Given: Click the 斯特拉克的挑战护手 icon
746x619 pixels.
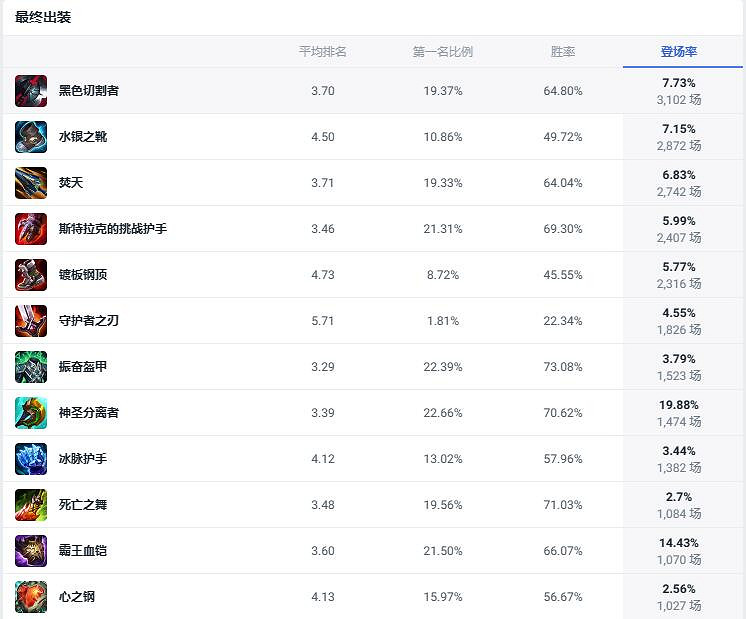Looking at the screenshot, I should point(31,229).
